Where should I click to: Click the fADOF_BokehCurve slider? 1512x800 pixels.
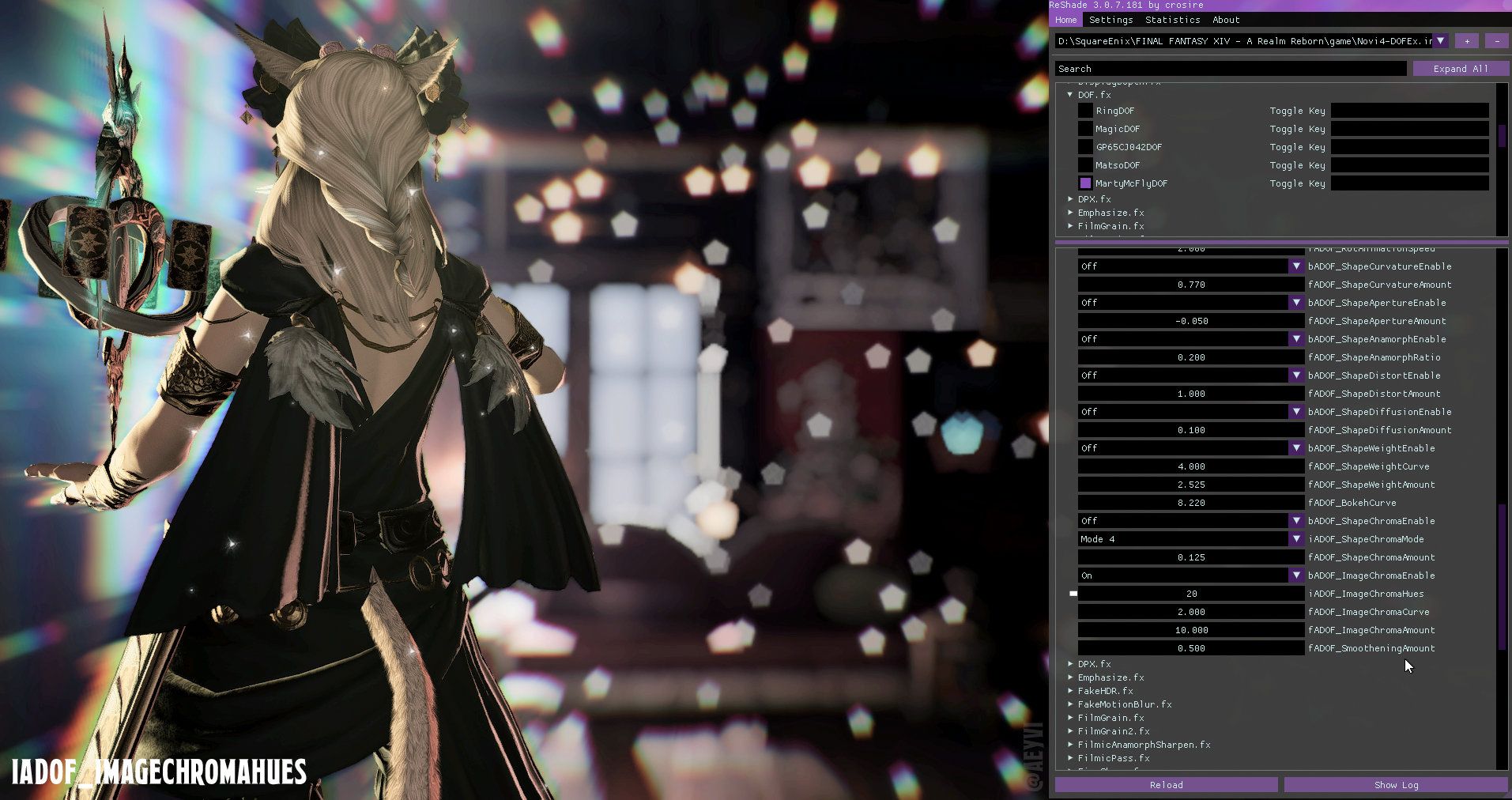(x=1191, y=503)
